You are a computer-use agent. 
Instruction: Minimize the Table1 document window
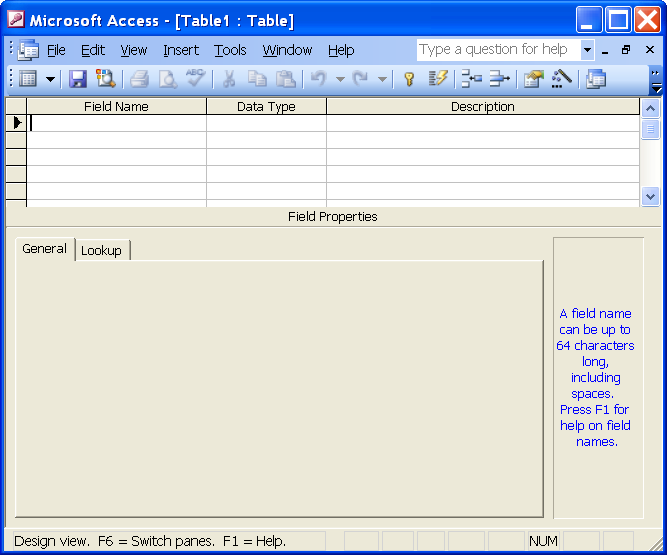(605, 50)
